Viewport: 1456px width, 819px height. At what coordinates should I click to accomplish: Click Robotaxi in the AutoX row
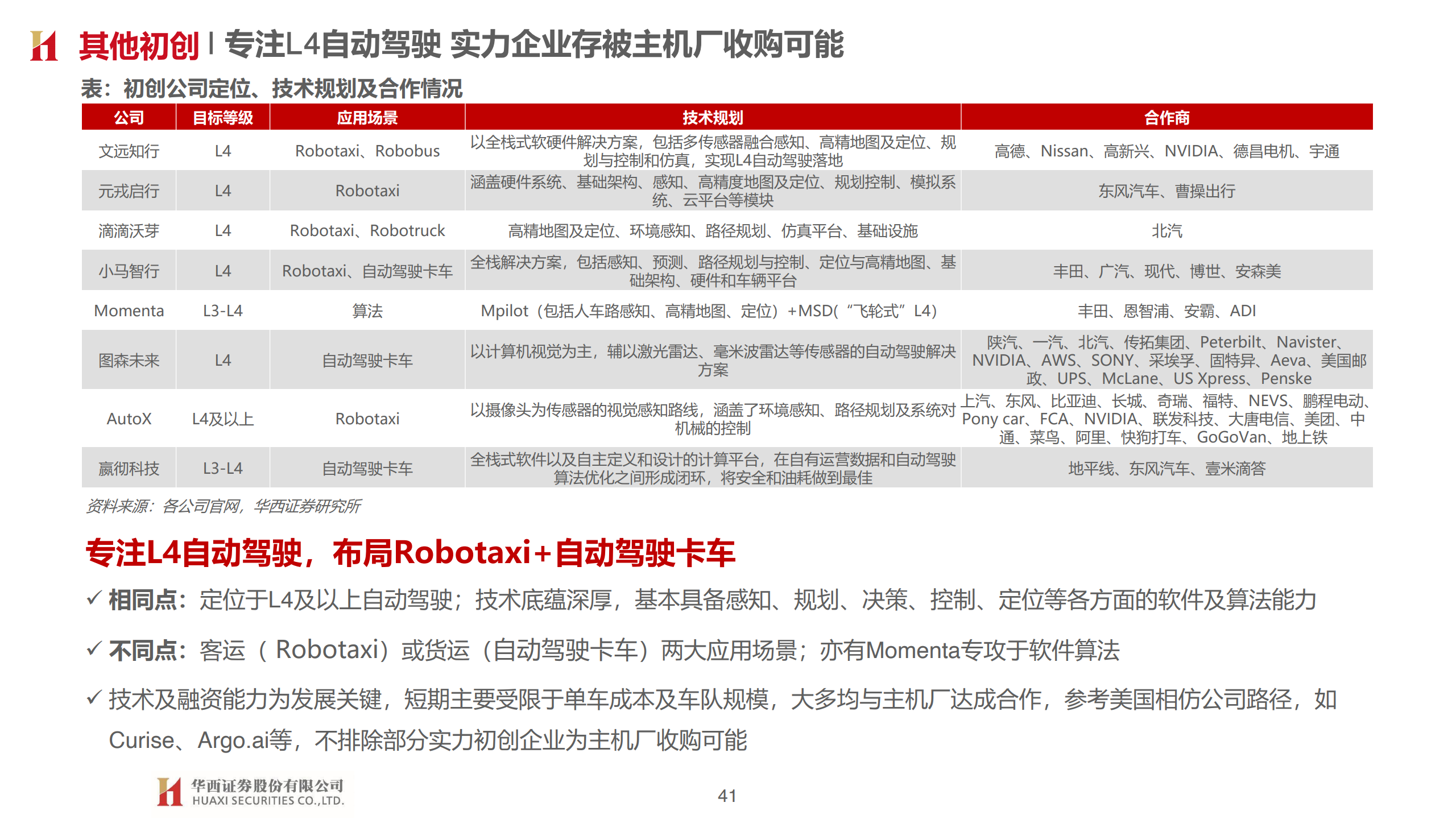[x=367, y=419]
